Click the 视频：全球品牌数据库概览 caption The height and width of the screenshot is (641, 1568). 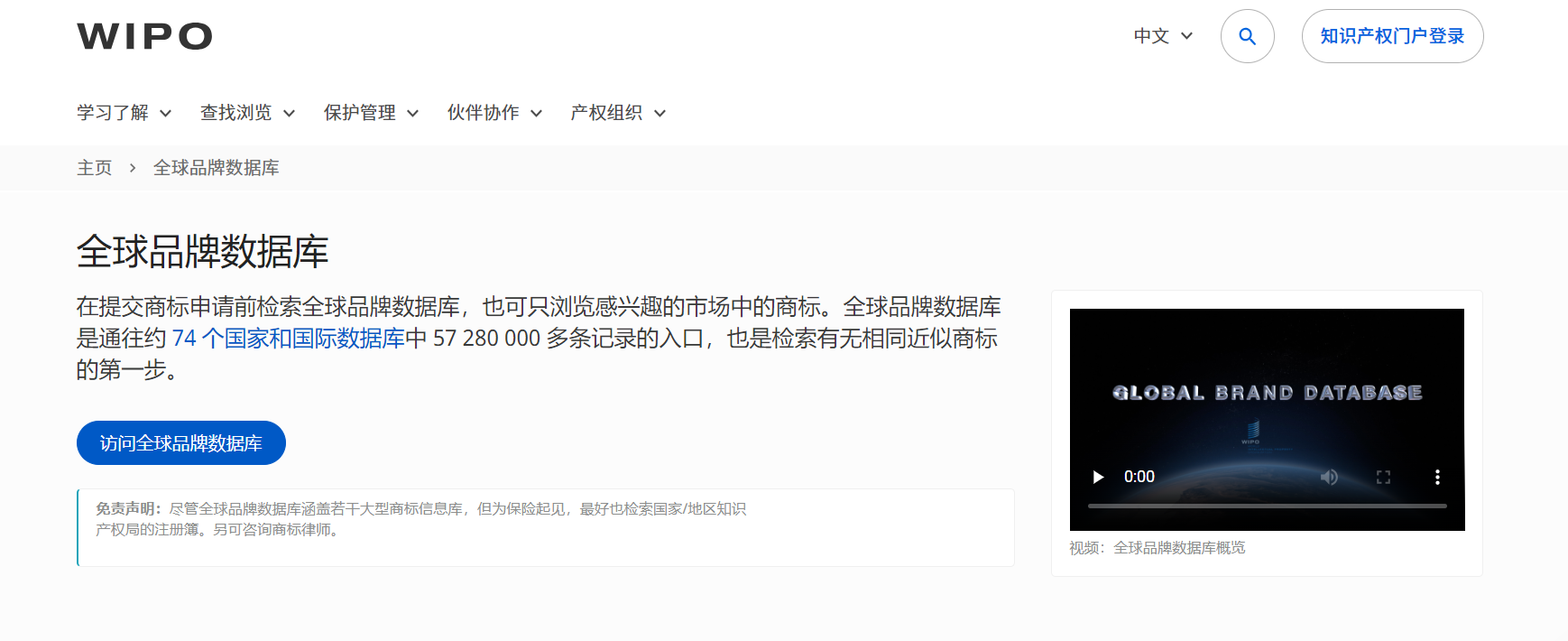[1158, 548]
